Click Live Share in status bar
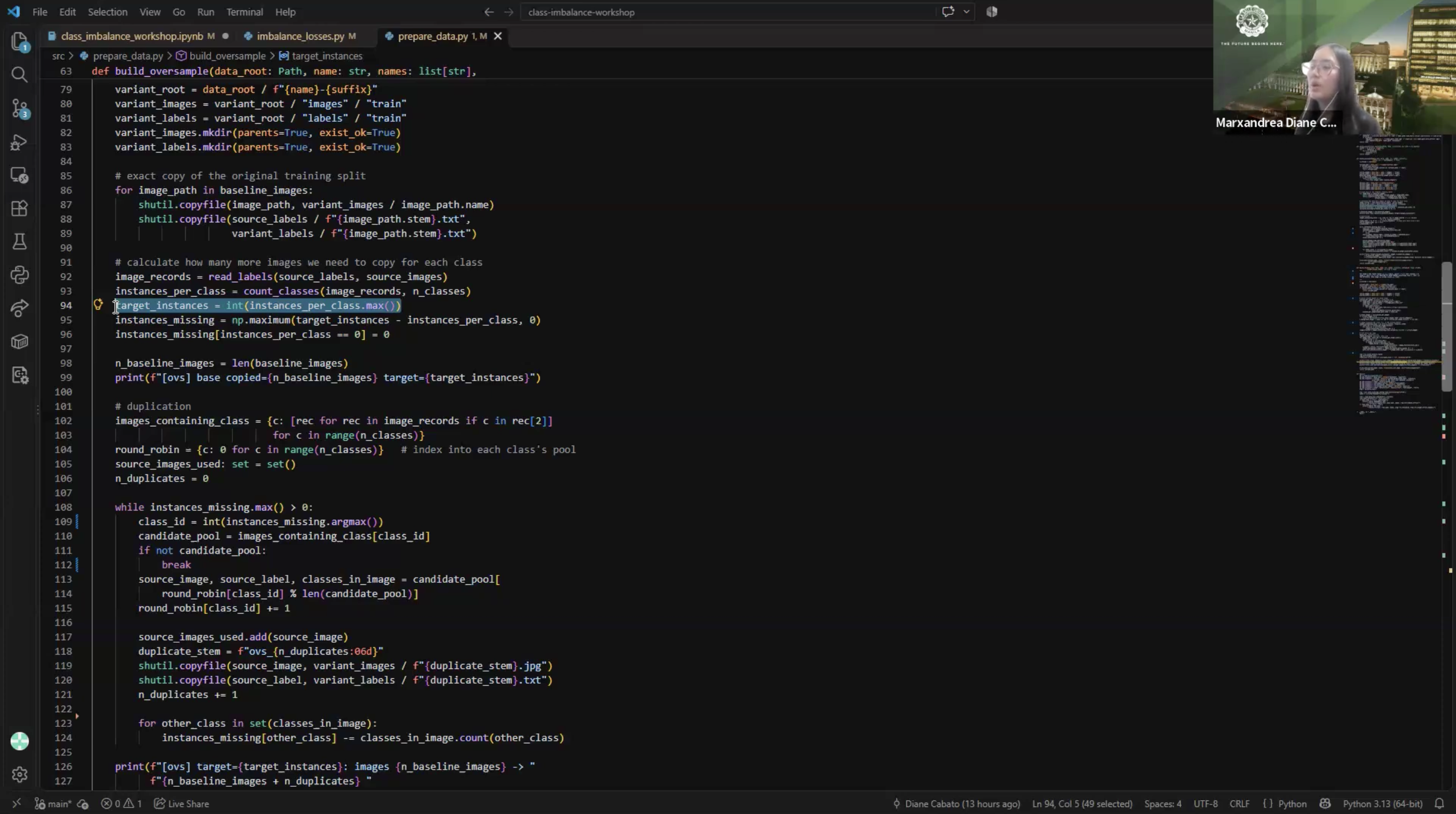1456x814 pixels. [181, 803]
